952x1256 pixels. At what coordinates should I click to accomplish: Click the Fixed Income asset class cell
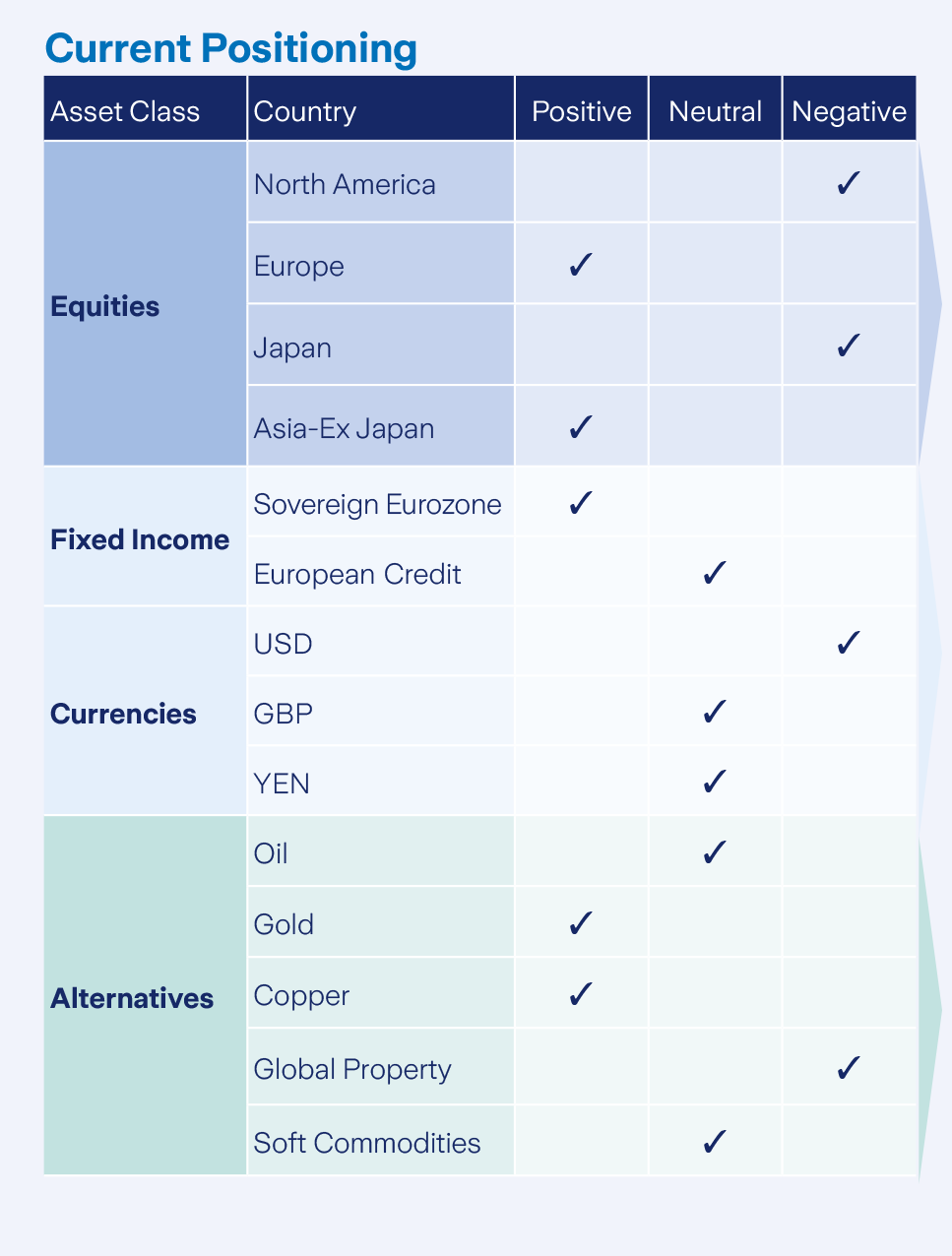click(x=145, y=536)
